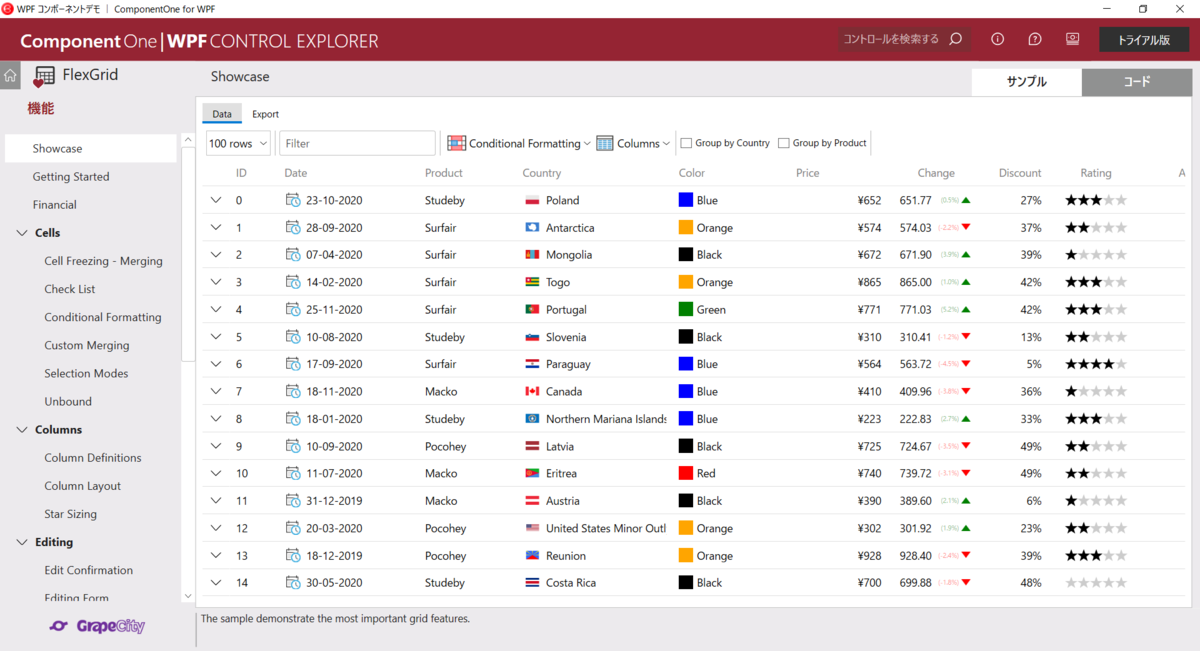Image resolution: width=1200 pixels, height=651 pixels.
Task: Click the Columns table icon
Action: point(604,143)
